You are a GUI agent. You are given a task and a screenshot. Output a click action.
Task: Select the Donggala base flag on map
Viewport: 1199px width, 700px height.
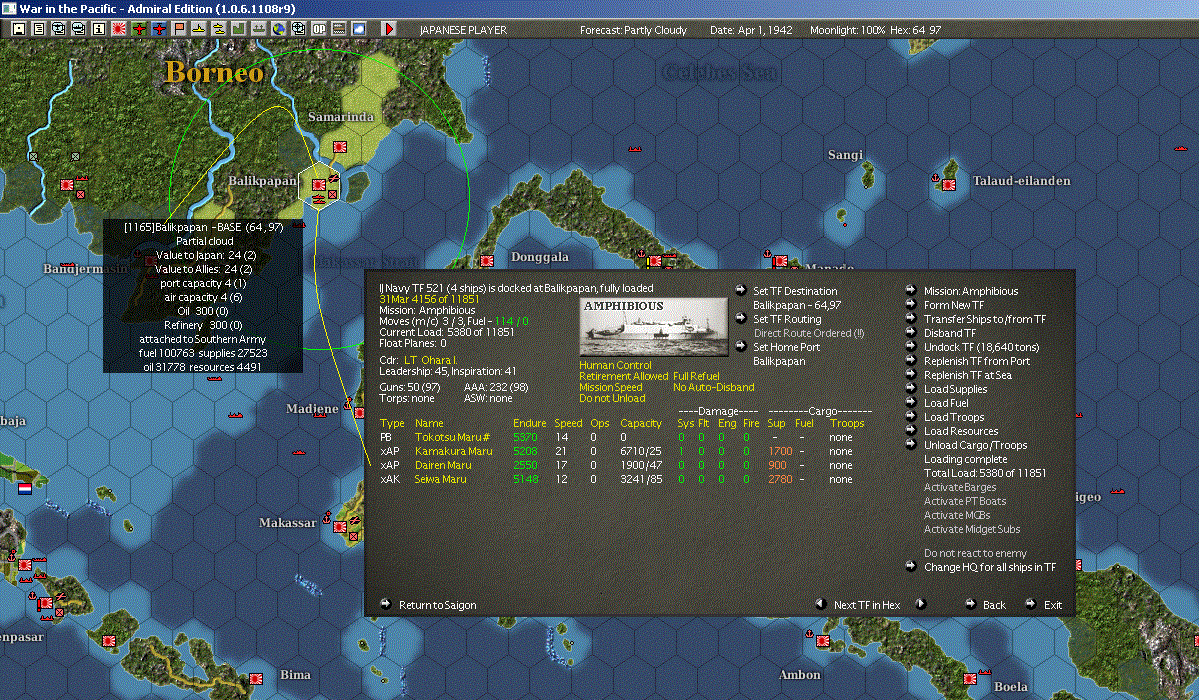pyautogui.click(x=486, y=260)
